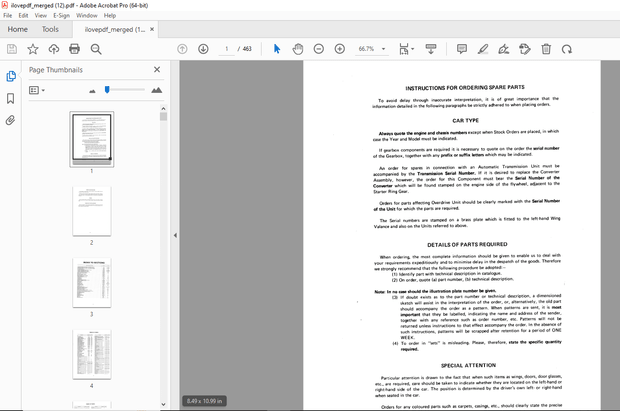Click the Save file icon
The height and width of the screenshot is (411, 620).
click(12, 49)
